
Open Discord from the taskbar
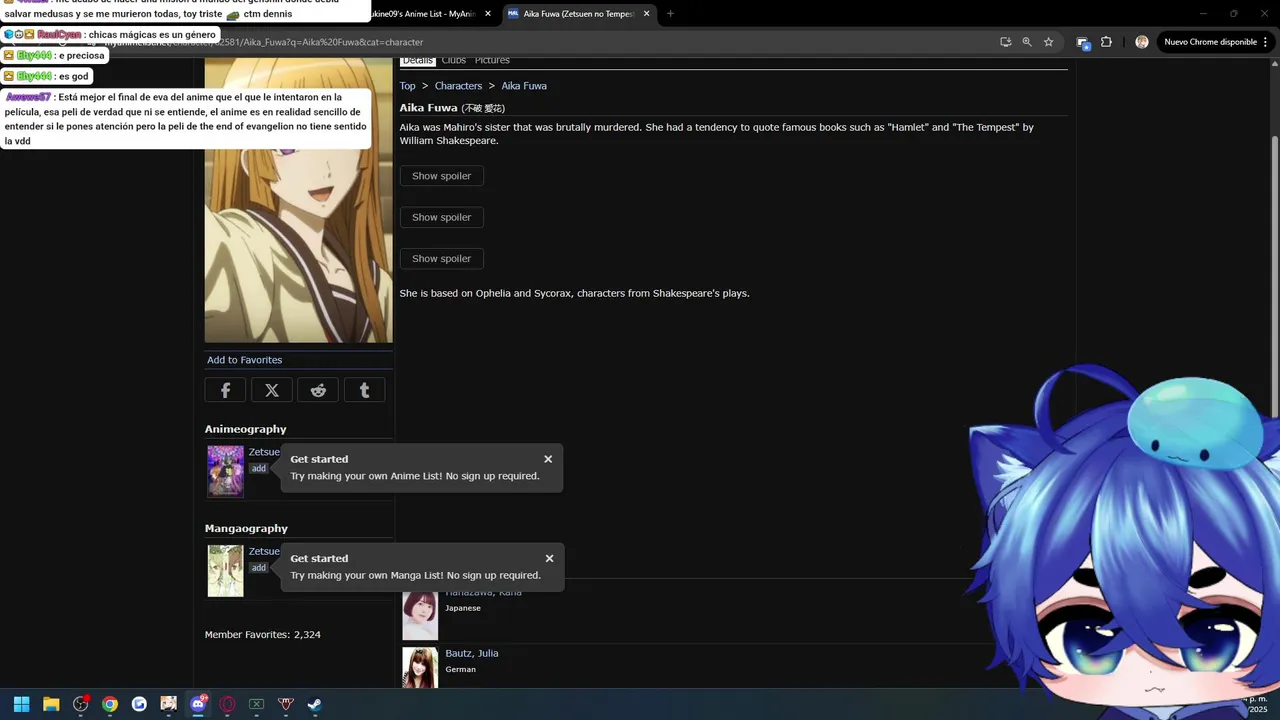pyautogui.click(x=198, y=704)
